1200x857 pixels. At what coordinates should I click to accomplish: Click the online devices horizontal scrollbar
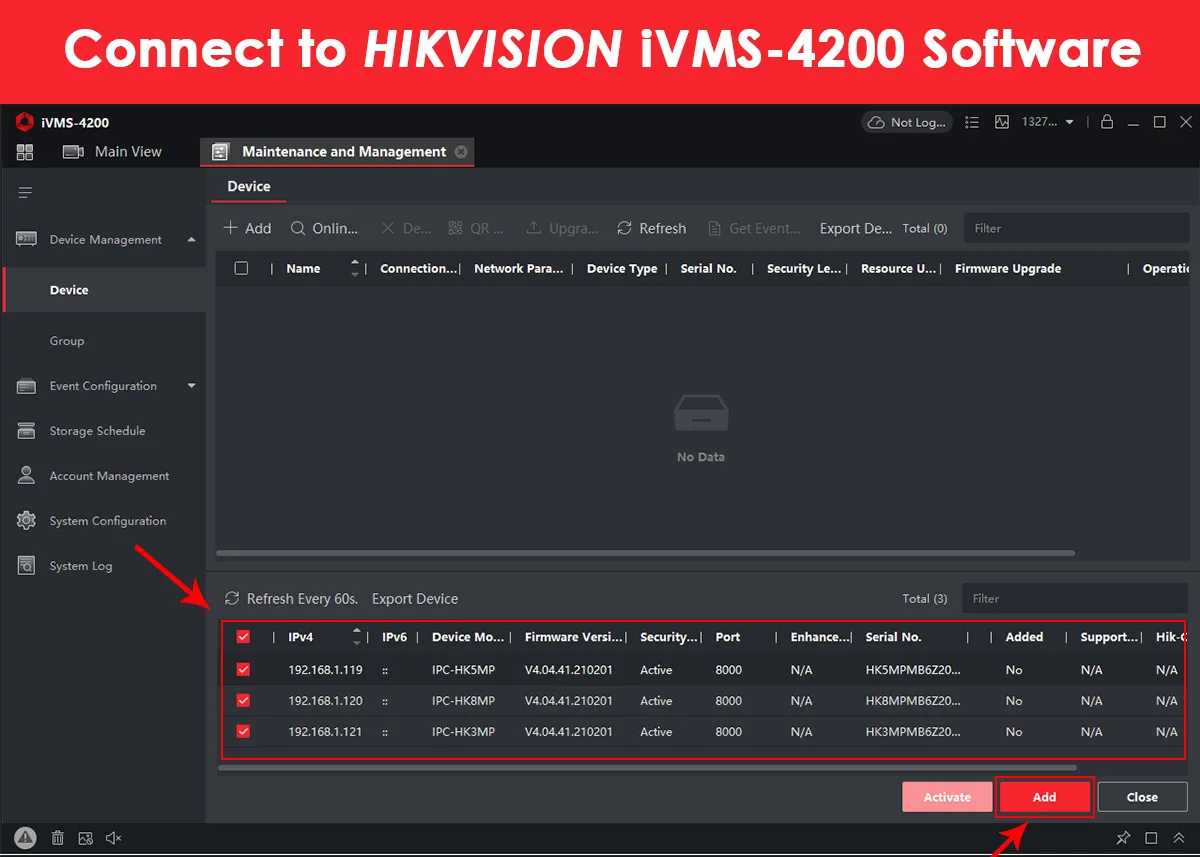tap(647, 768)
